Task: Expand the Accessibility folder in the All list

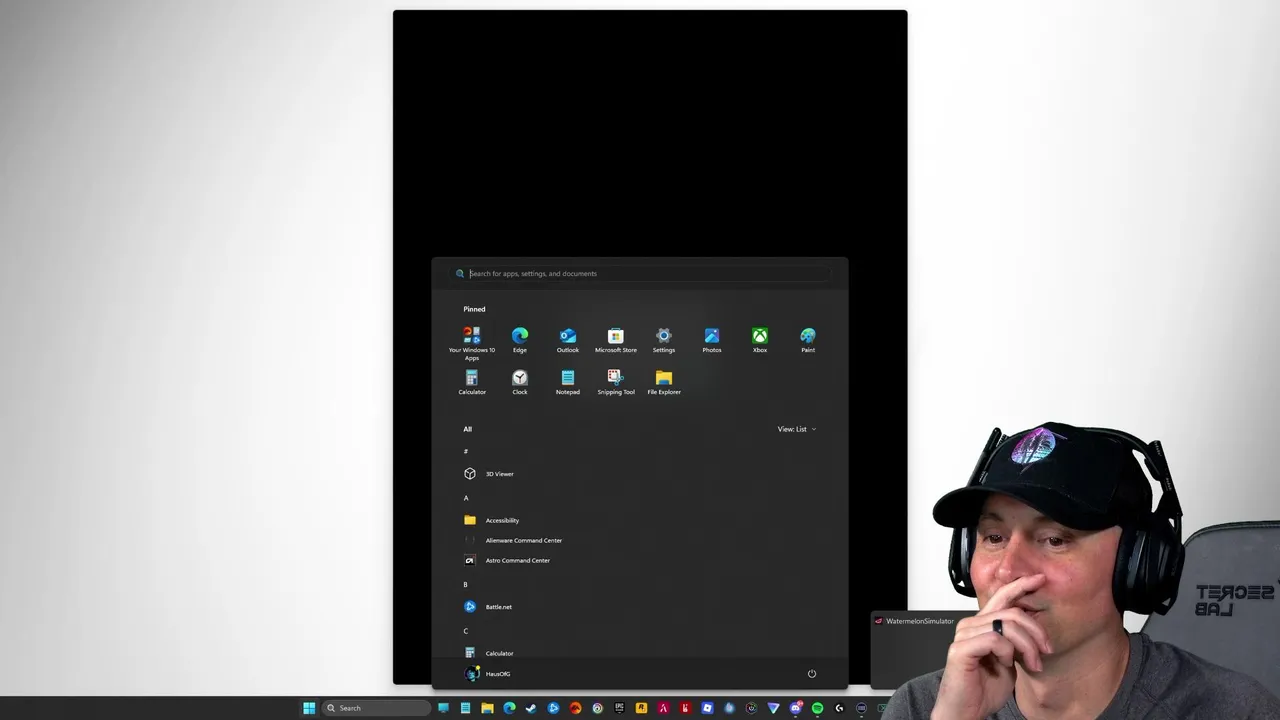Action: pos(491,520)
